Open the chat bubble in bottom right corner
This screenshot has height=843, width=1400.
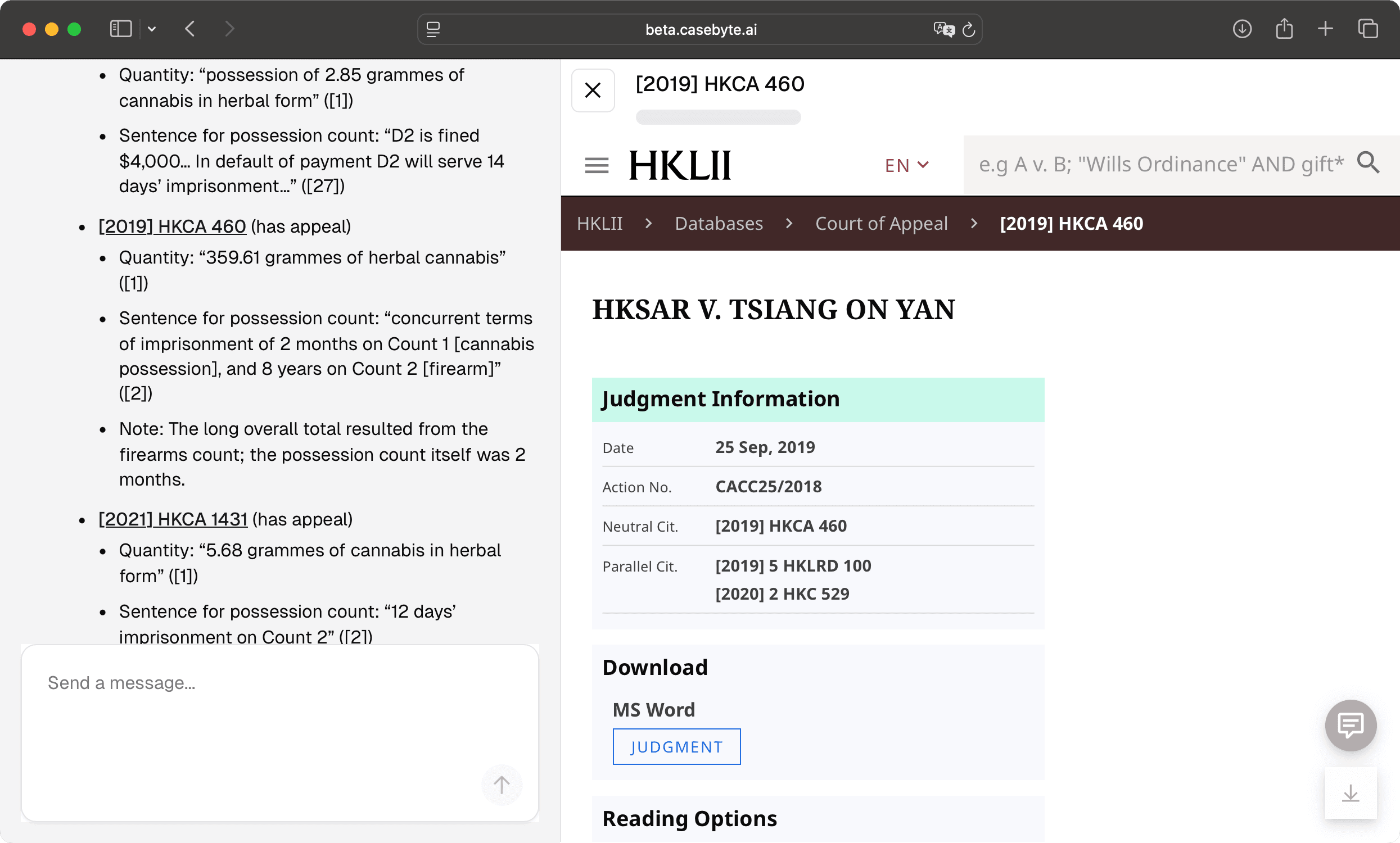1351,725
